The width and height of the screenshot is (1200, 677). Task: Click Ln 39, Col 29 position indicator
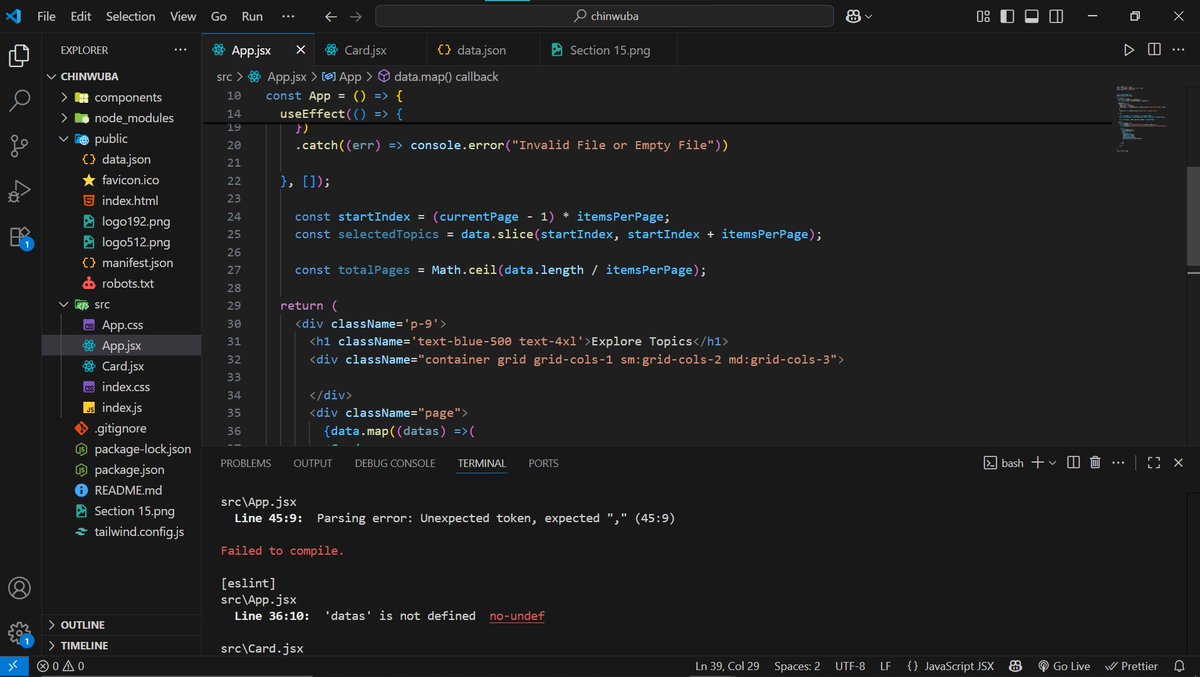coord(729,666)
